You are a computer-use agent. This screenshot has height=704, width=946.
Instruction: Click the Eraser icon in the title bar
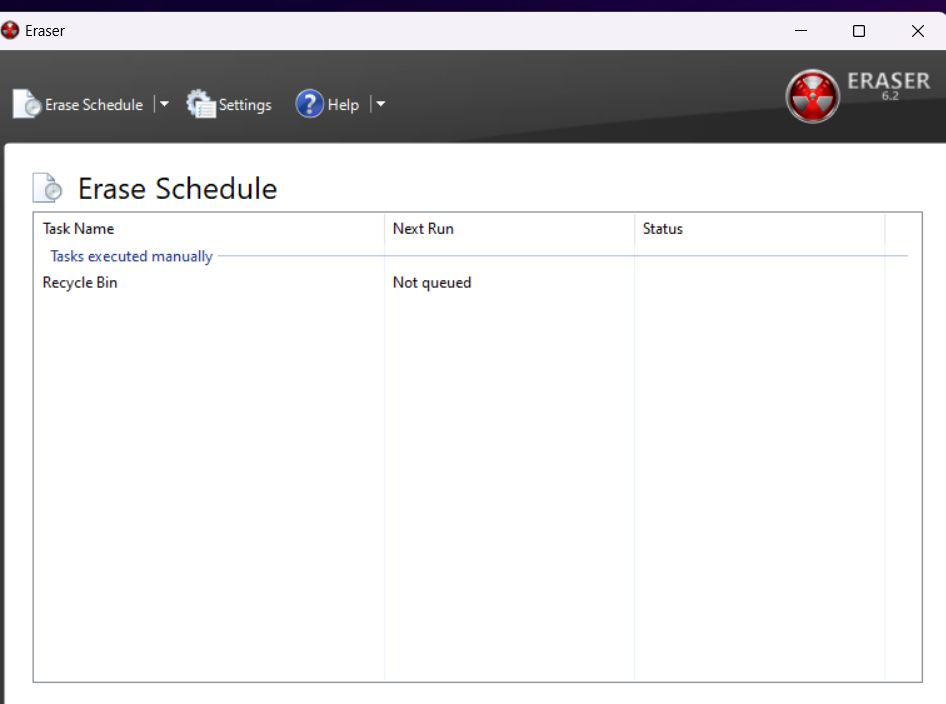coord(10,30)
